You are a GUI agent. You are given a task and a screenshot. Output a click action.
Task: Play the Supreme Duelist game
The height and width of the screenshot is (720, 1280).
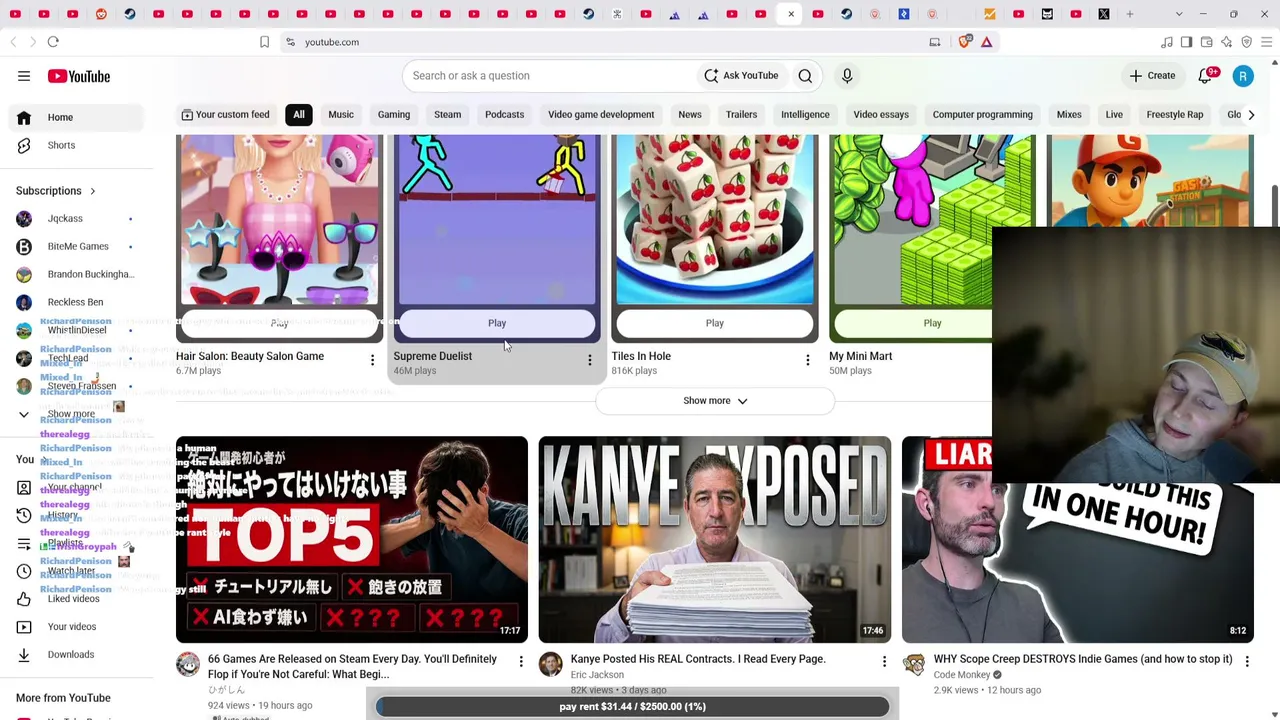coord(497,323)
